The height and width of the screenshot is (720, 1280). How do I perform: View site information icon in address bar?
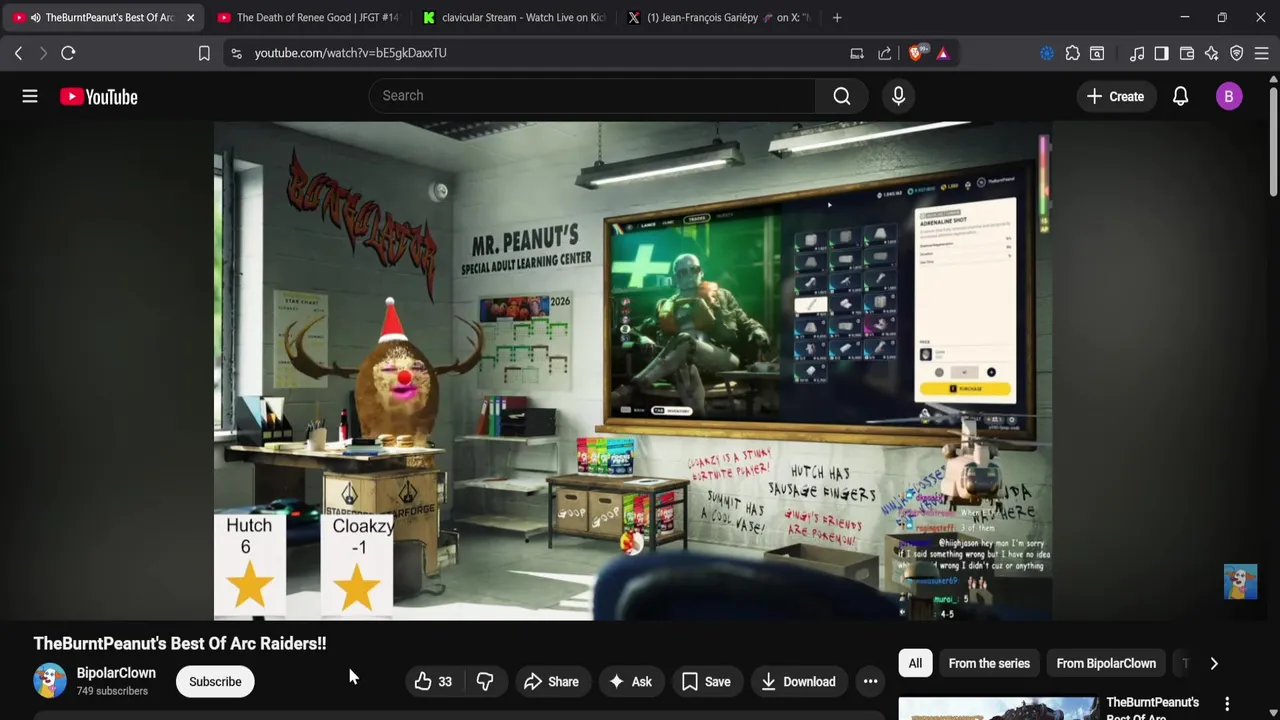click(236, 53)
